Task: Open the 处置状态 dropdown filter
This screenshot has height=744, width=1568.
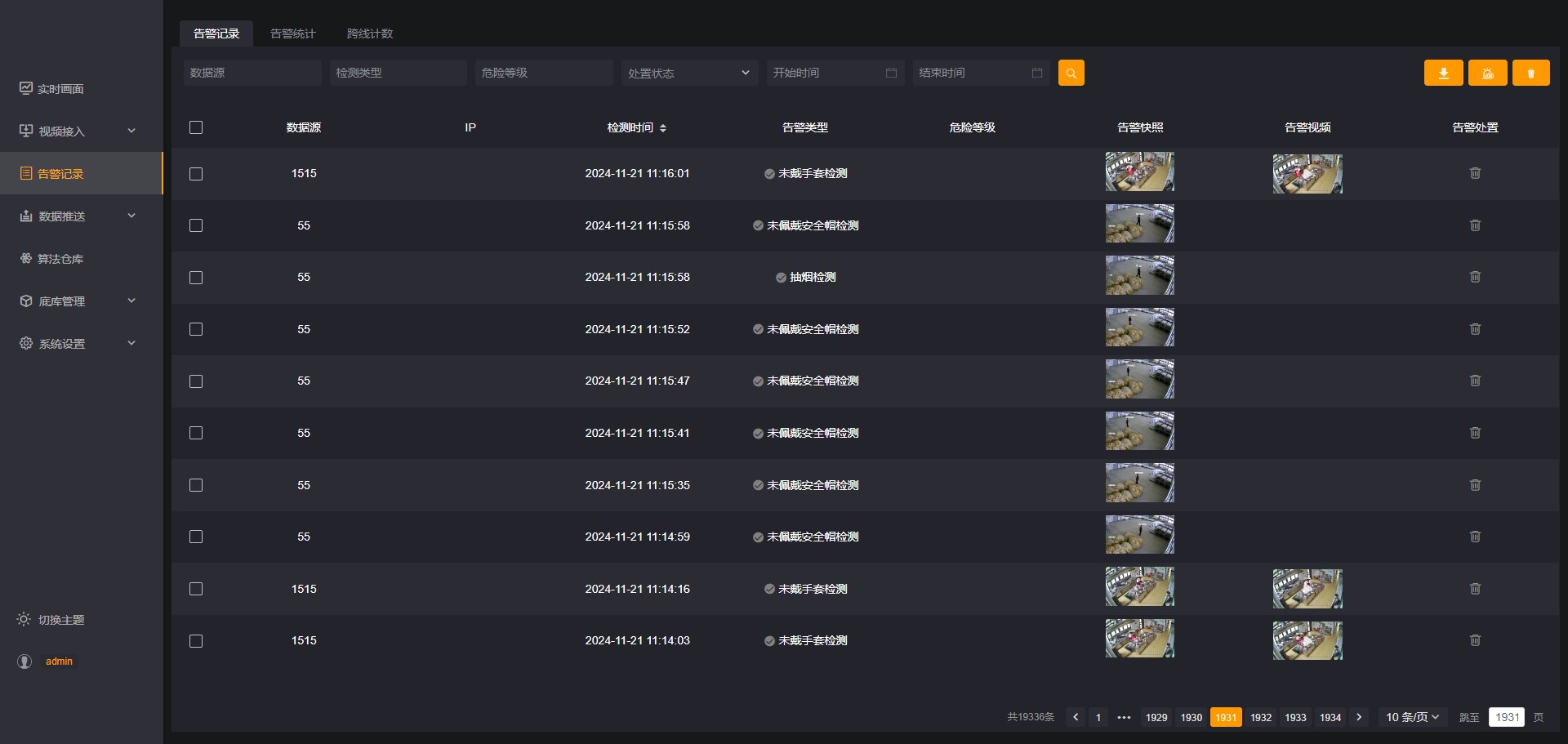Action: [x=688, y=73]
